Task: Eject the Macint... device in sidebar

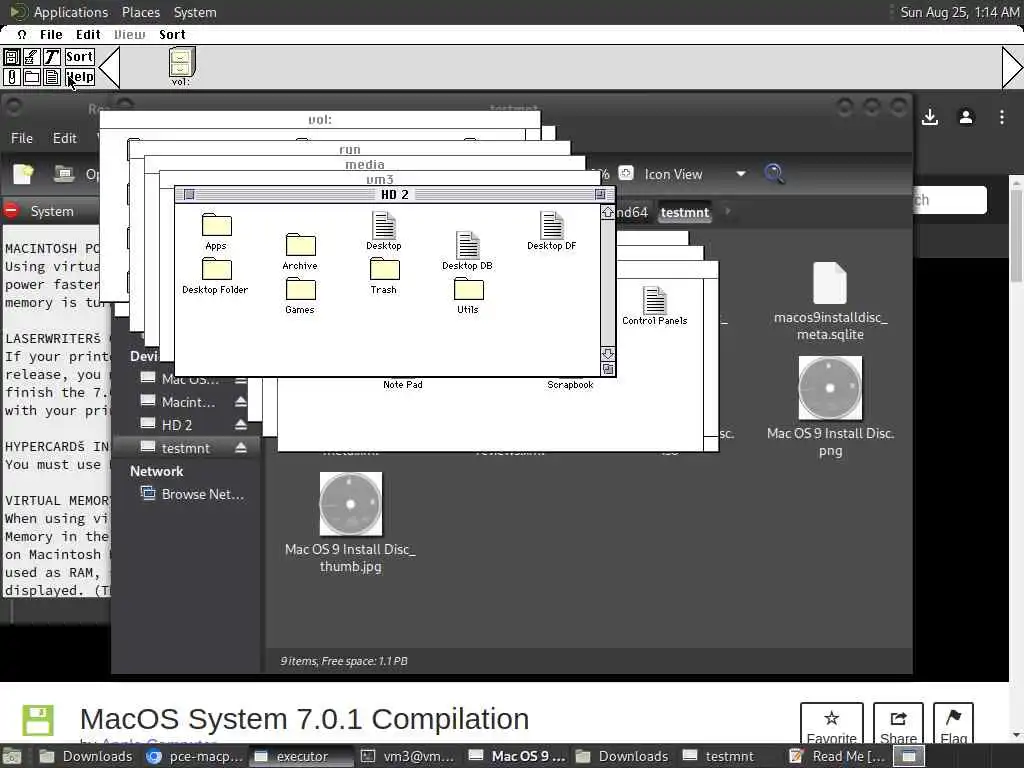Action: (241, 402)
